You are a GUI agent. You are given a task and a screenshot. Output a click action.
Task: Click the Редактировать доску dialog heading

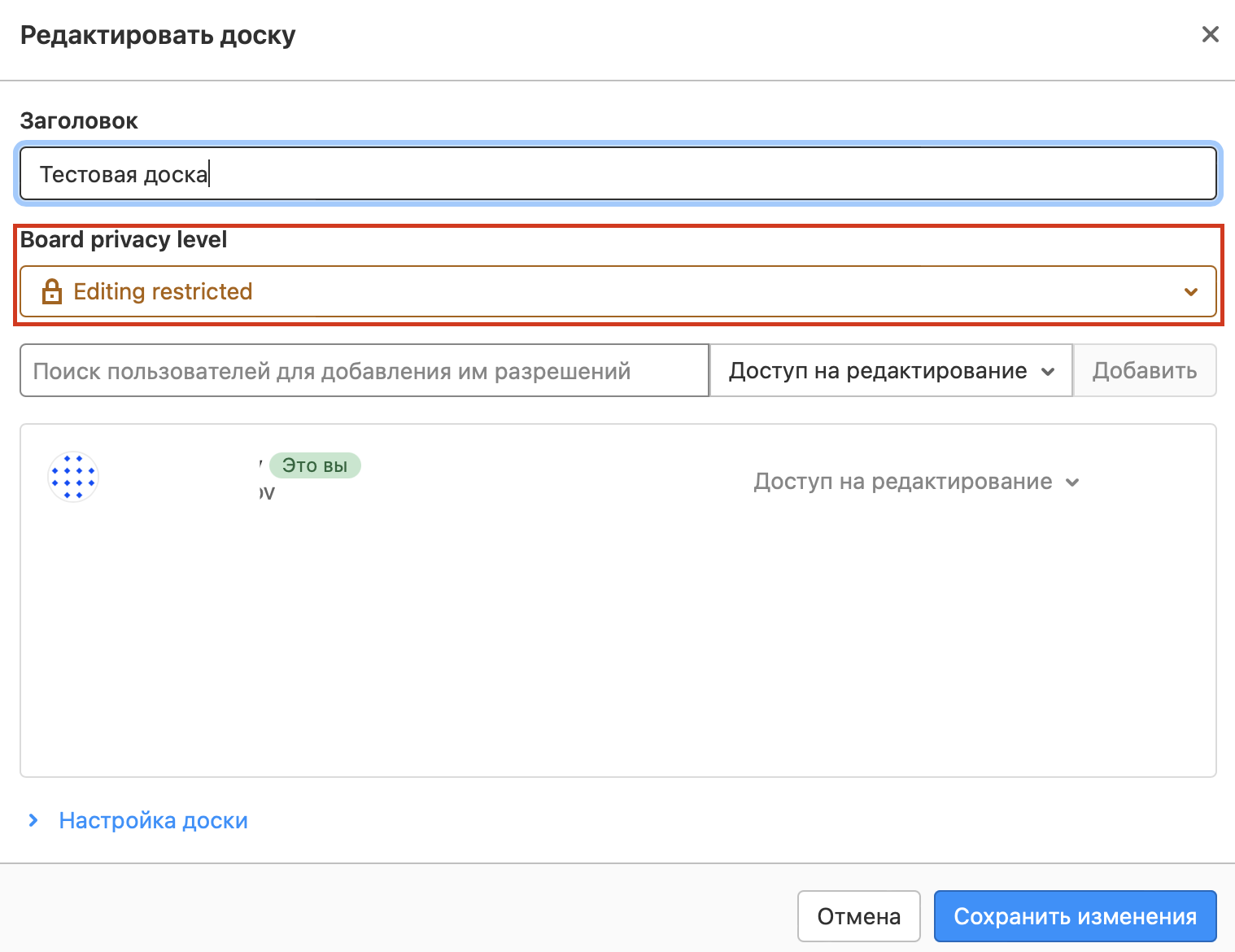pyautogui.click(x=158, y=36)
